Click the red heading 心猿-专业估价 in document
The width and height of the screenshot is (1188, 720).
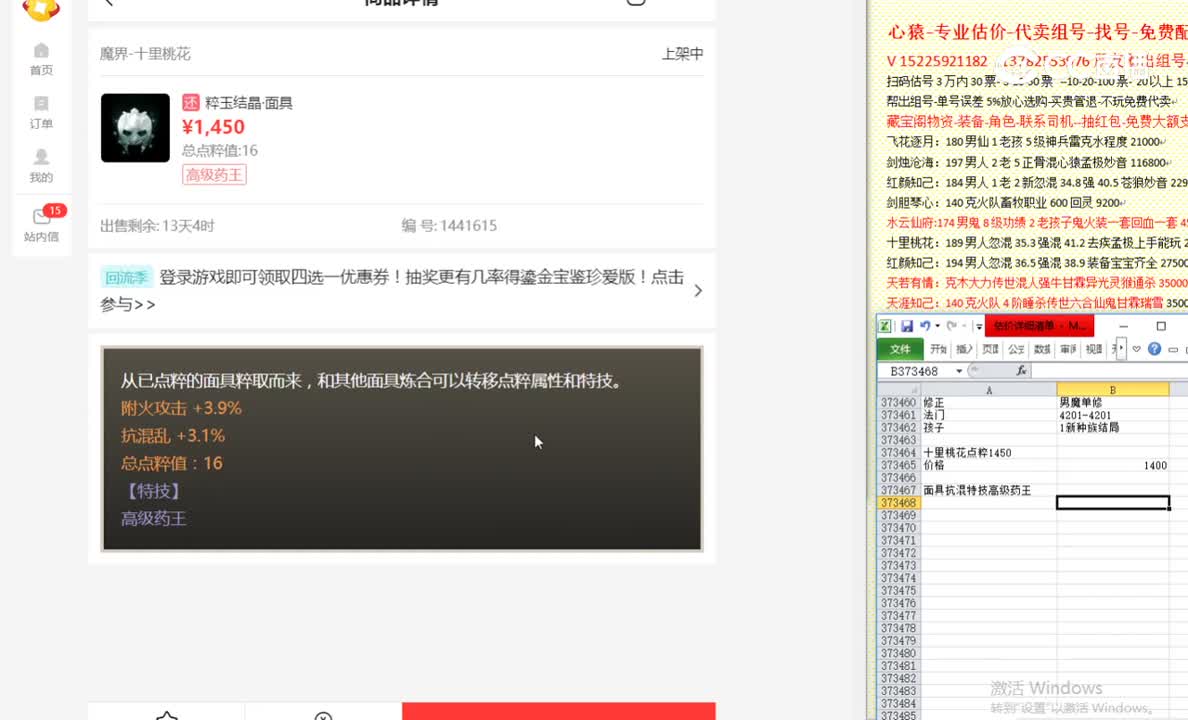[1037, 32]
